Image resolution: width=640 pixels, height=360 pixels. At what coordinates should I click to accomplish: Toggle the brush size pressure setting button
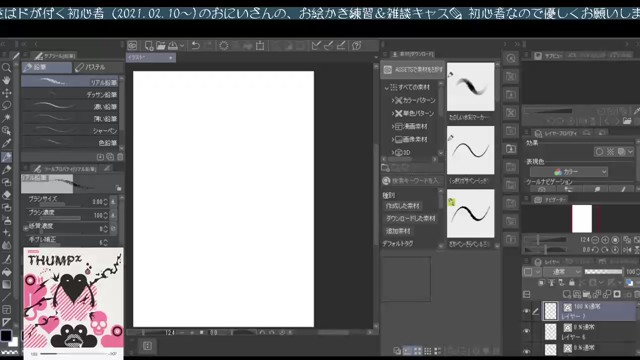coord(113,202)
